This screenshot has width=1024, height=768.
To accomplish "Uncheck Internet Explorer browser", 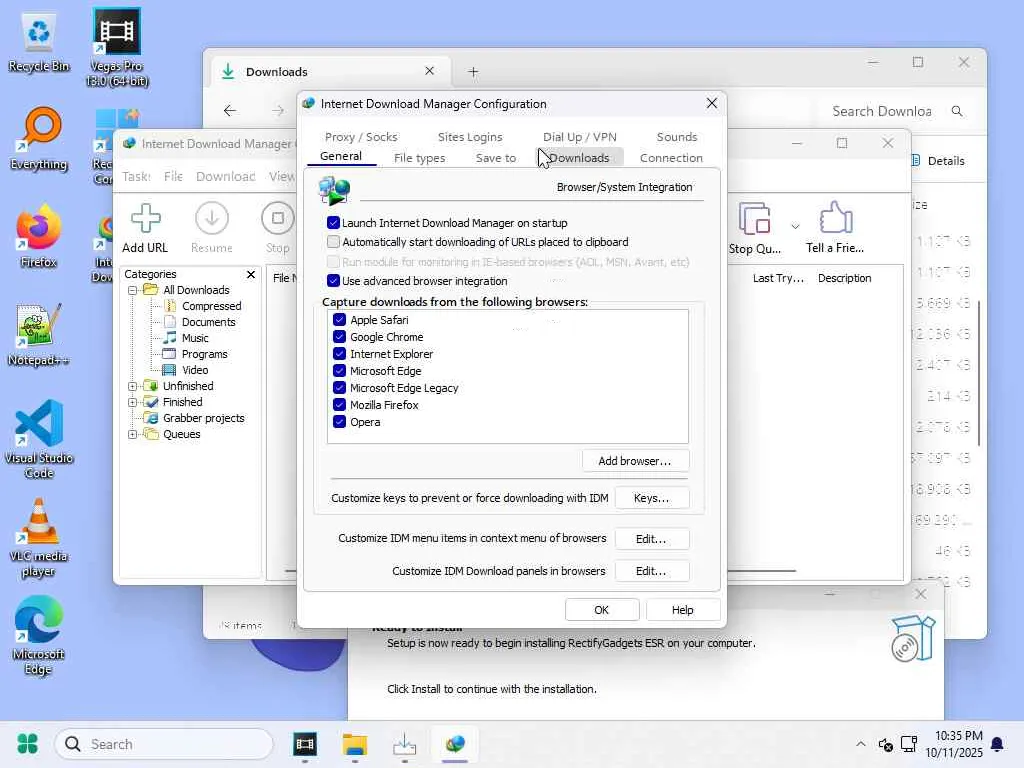I will [x=340, y=353].
